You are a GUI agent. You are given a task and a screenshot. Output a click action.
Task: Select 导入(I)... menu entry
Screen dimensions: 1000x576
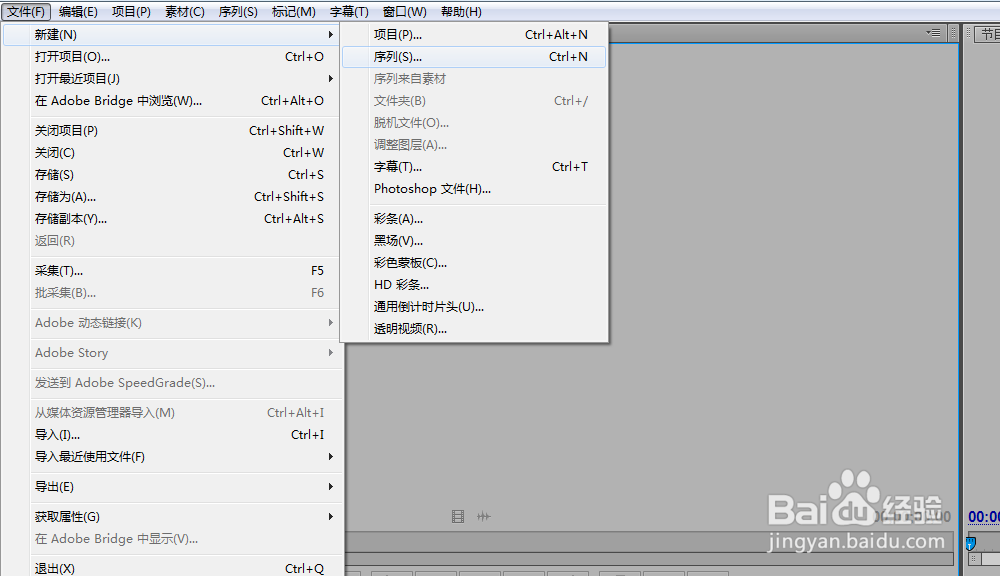[x=172, y=435]
